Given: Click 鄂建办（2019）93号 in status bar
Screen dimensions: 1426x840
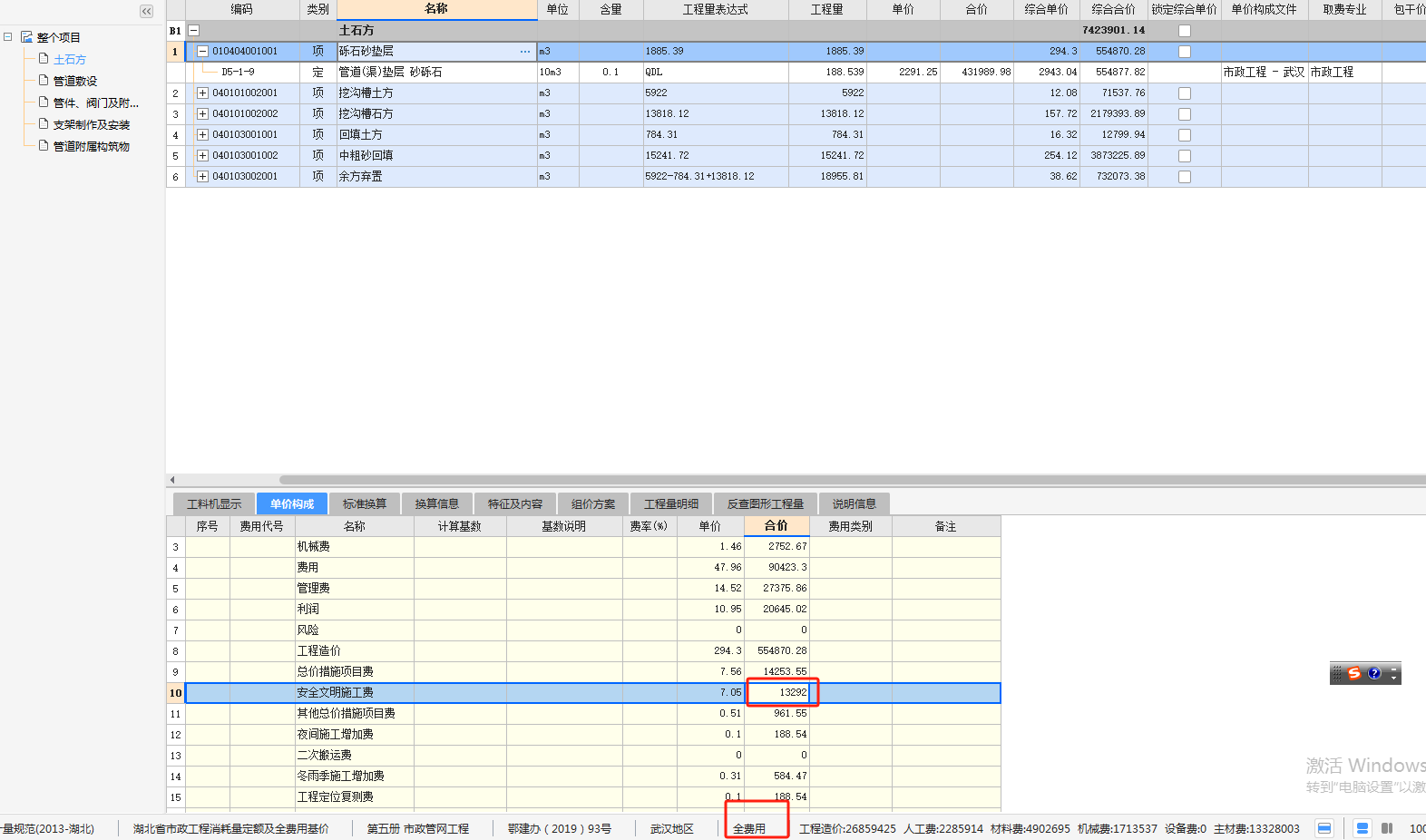Looking at the screenshot, I should pos(560,829).
